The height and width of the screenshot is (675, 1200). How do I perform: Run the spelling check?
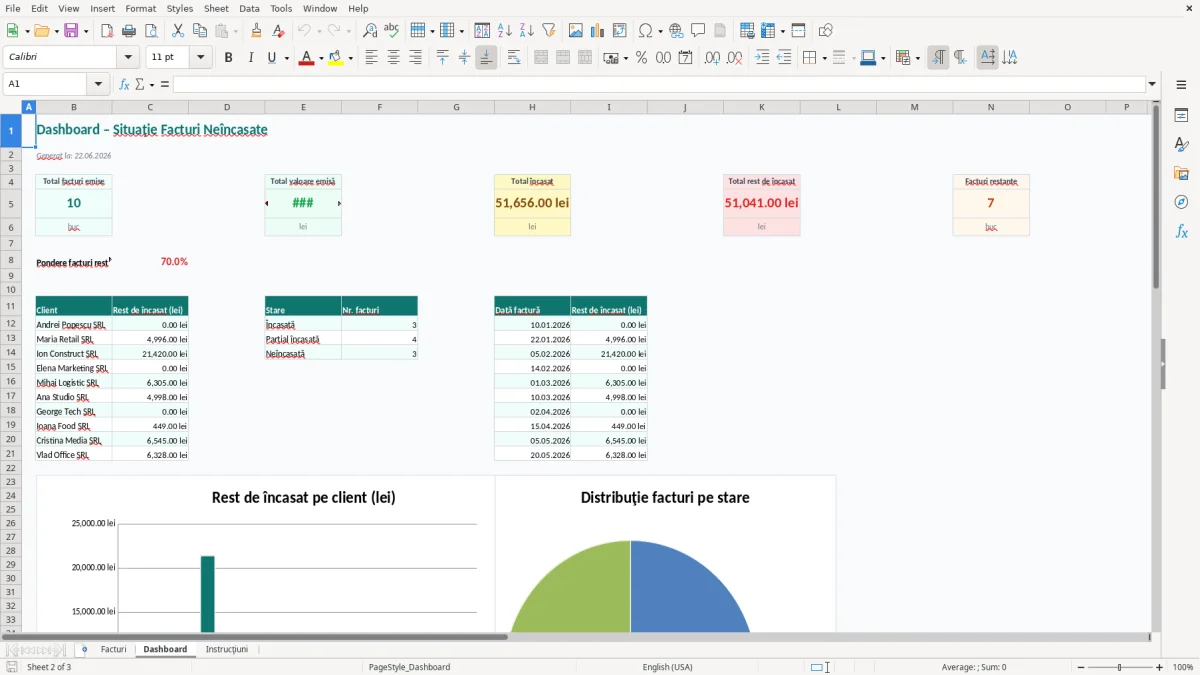[x=392, y=31]
